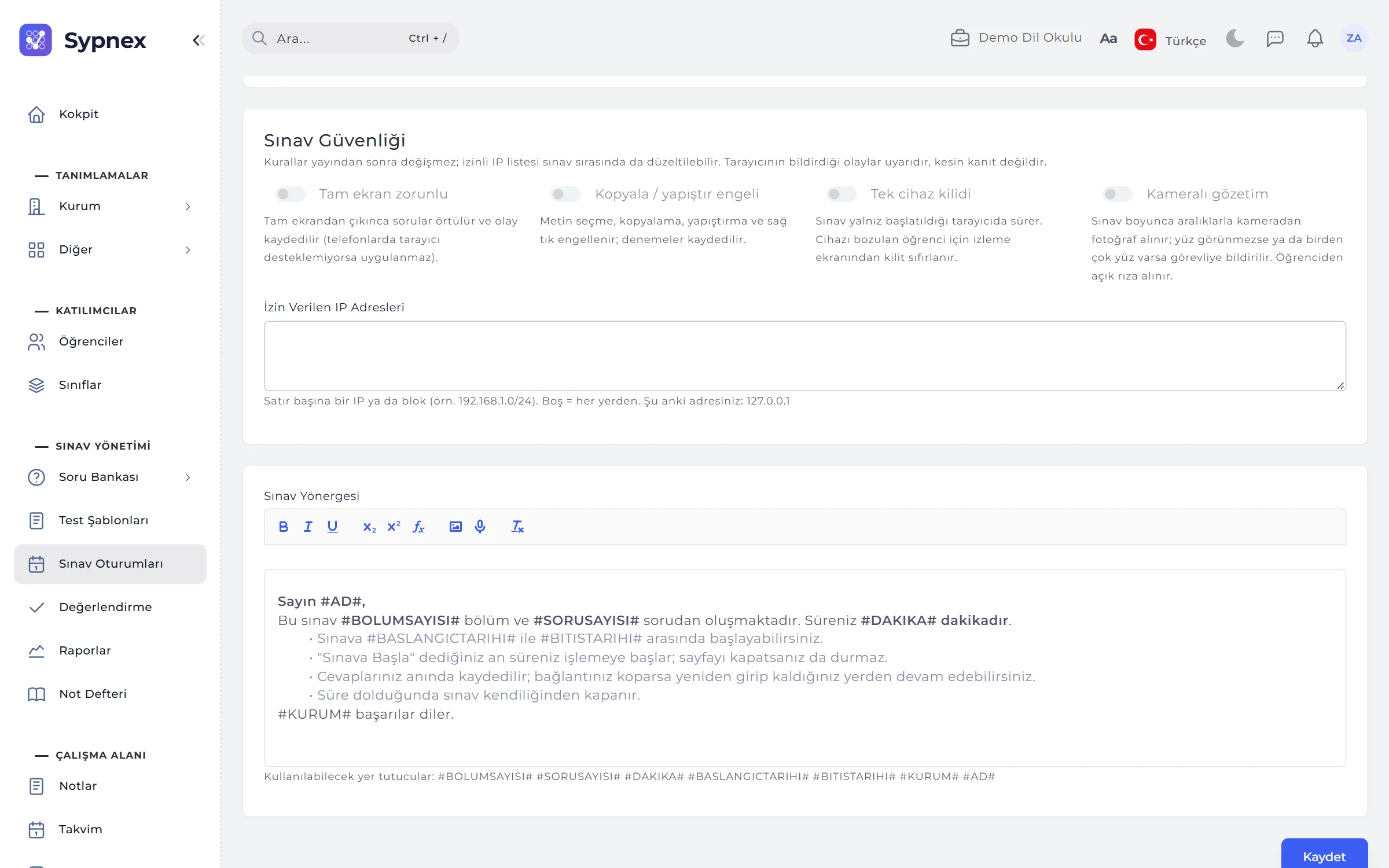Apply italic formatting in the editor toolbar
Screen dimensions: 1389x868
[x=308, y=527]
